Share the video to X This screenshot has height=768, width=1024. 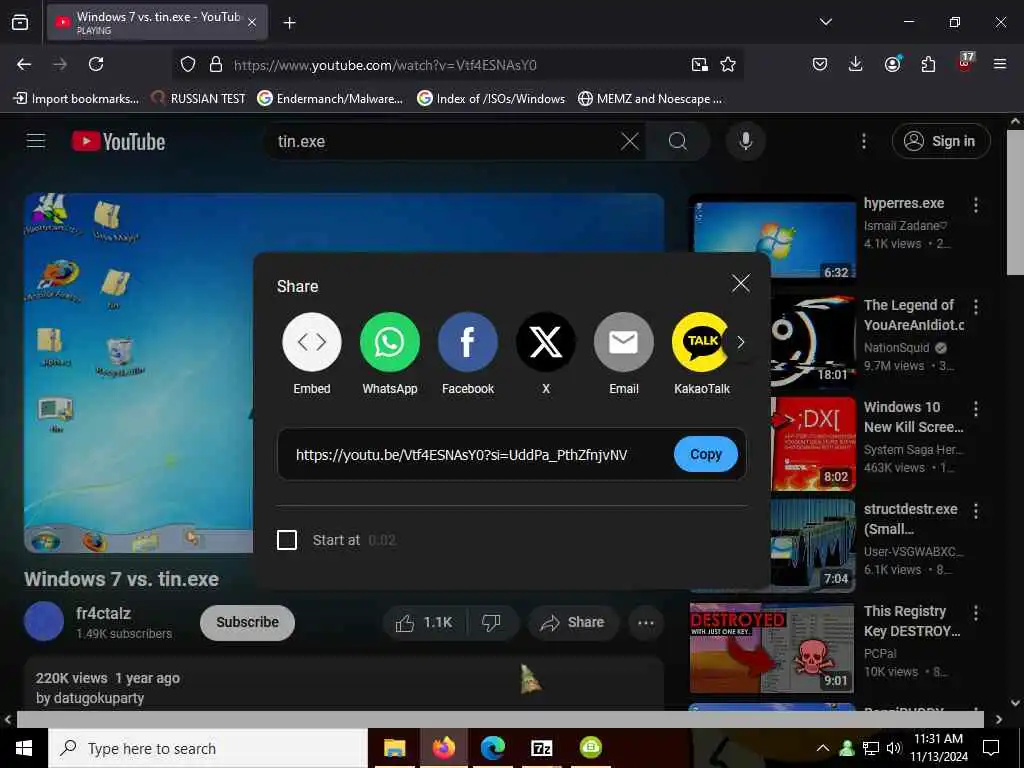point(546,342)
